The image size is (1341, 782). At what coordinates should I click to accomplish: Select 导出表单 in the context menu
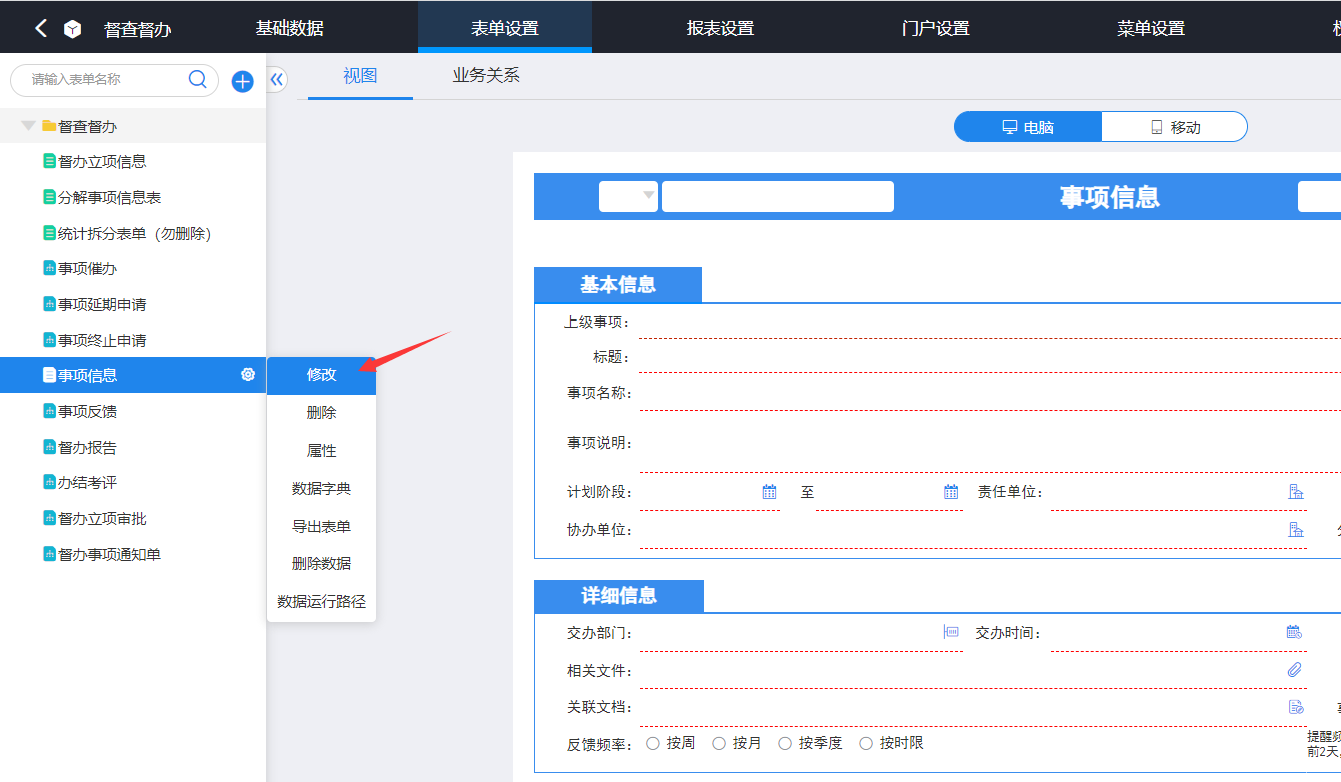[321, 526]
